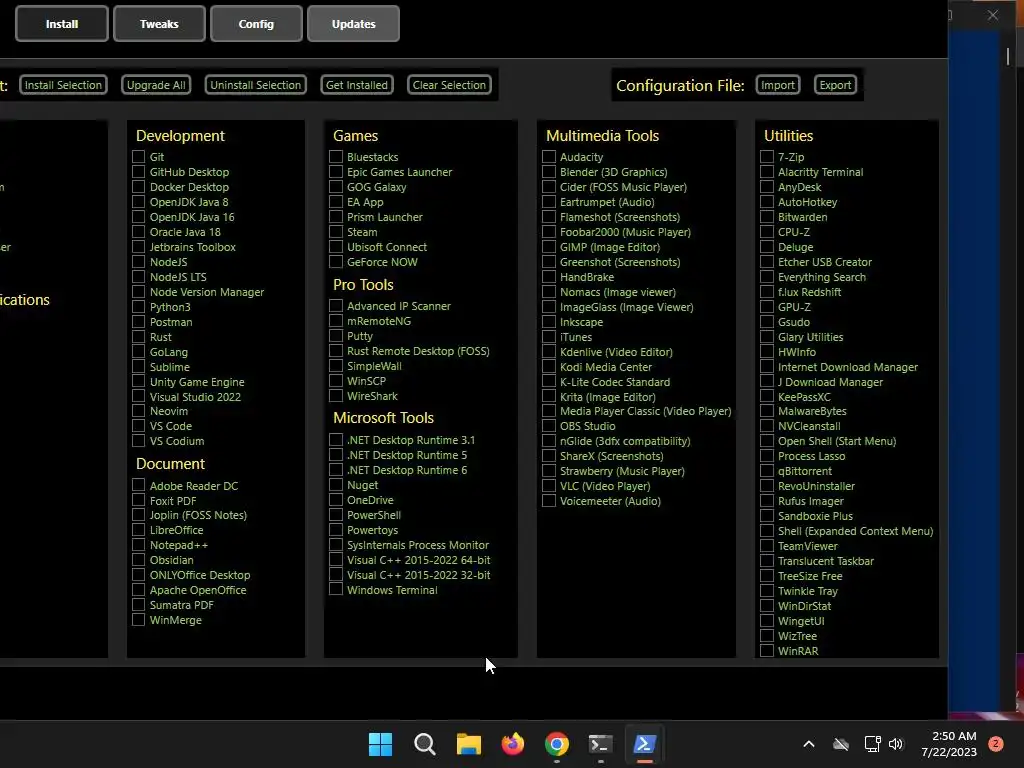This screenshot has width=1024, height=768.
Task: Open Windows Start menu
Action: pyautogui.click(x=380, y=744)
